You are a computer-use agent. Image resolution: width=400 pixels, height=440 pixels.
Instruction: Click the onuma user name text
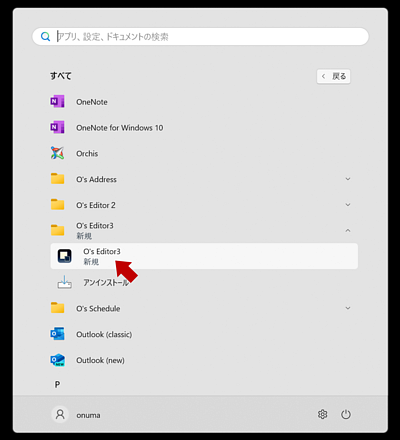point(88,415)
